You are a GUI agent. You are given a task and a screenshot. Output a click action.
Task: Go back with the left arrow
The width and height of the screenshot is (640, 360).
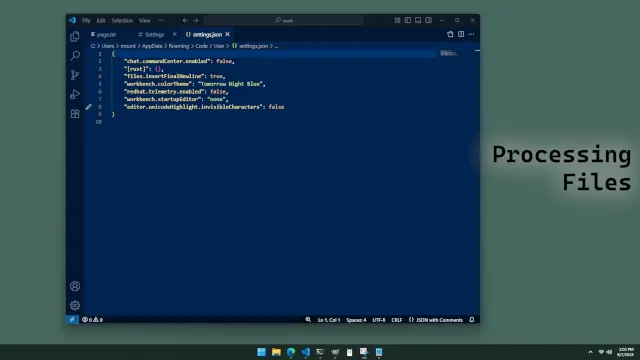pos(185,20)
